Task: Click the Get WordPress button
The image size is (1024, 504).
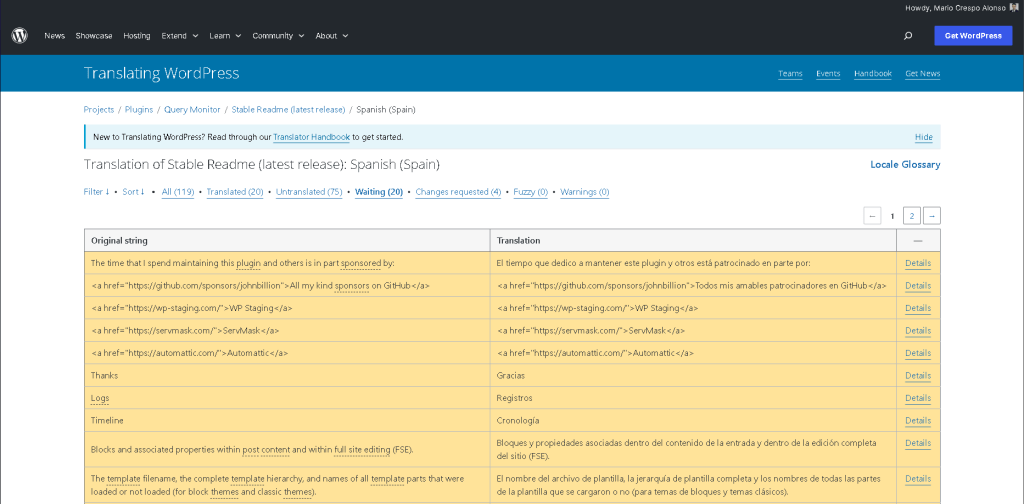Action: click(972, 36)
